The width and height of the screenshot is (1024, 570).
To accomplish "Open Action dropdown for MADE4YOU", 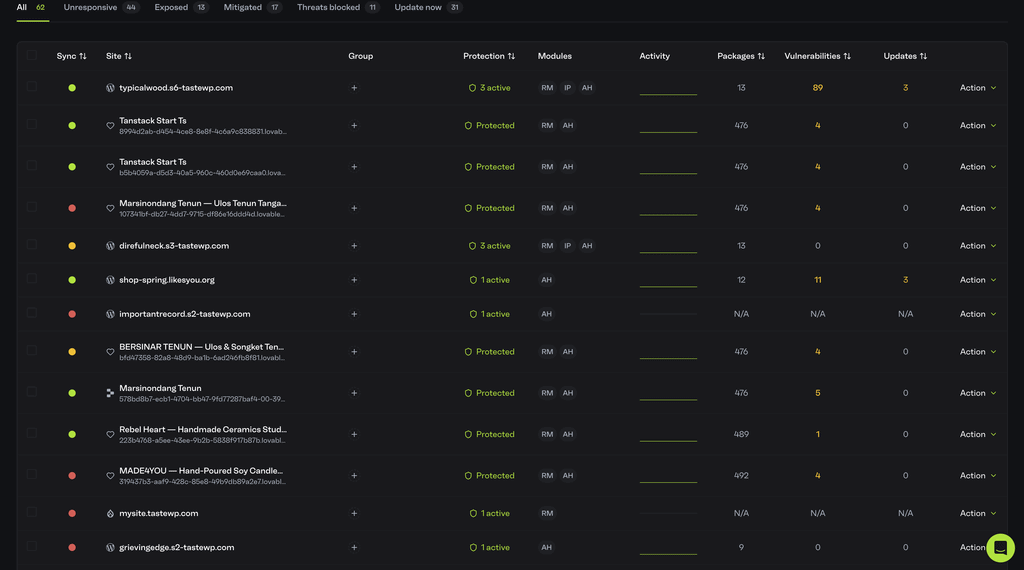I will coord(978,475).
